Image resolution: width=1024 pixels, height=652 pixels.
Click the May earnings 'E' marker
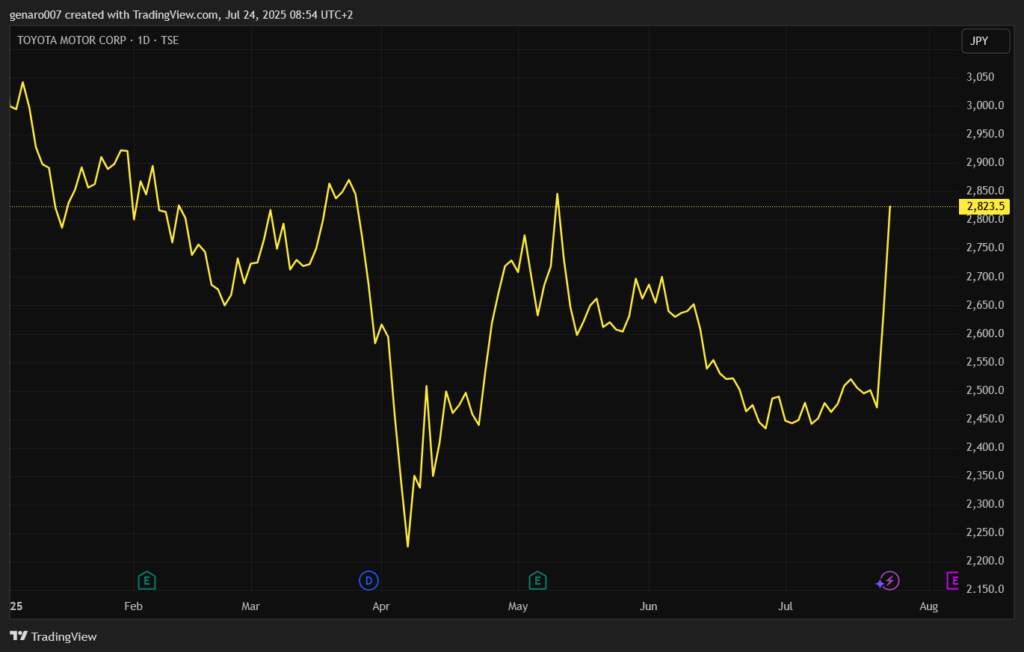(537, 580)
